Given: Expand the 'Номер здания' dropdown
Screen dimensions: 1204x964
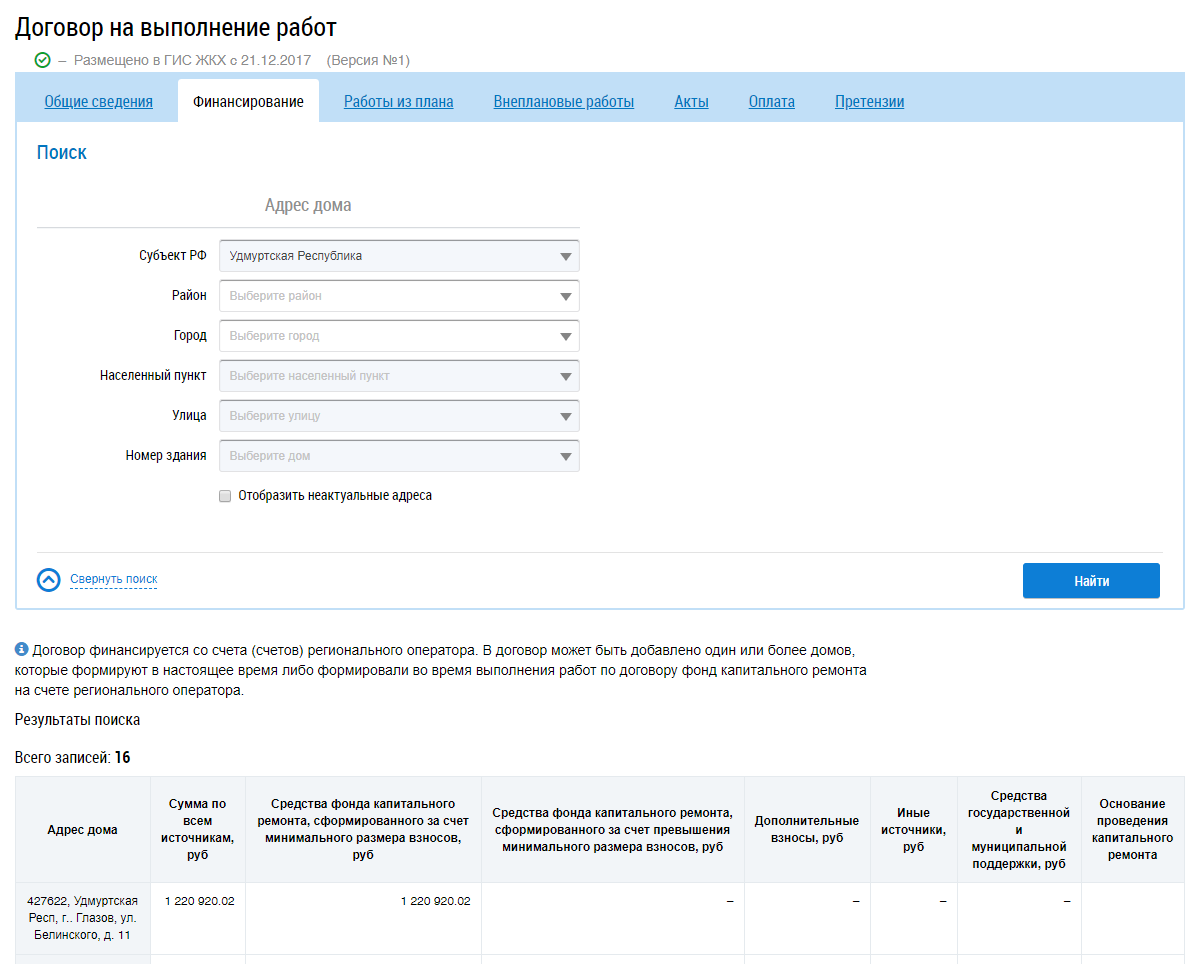Looking at the screenshot, I should coord(399,456).
